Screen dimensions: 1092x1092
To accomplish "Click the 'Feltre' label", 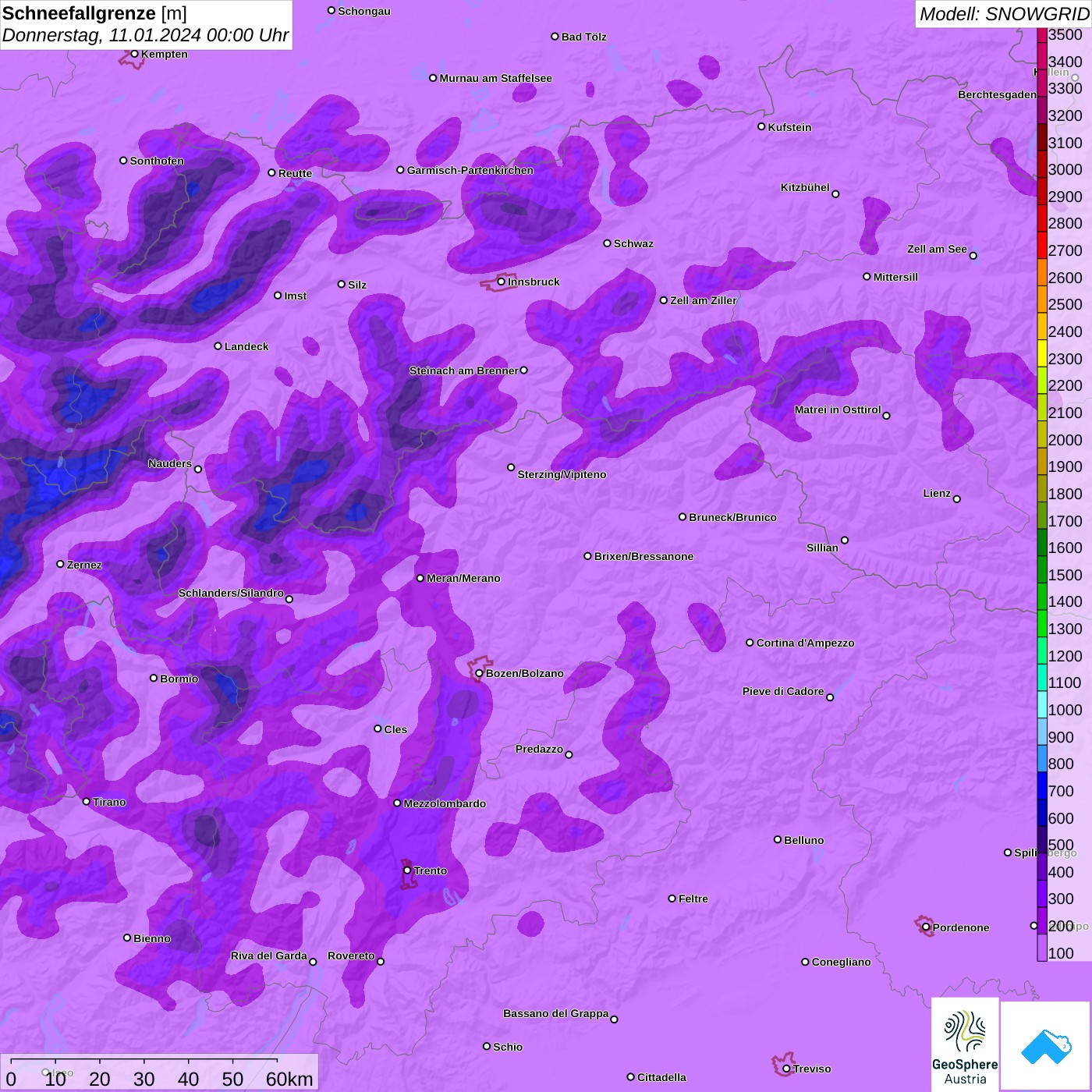I will pos(693,899).
